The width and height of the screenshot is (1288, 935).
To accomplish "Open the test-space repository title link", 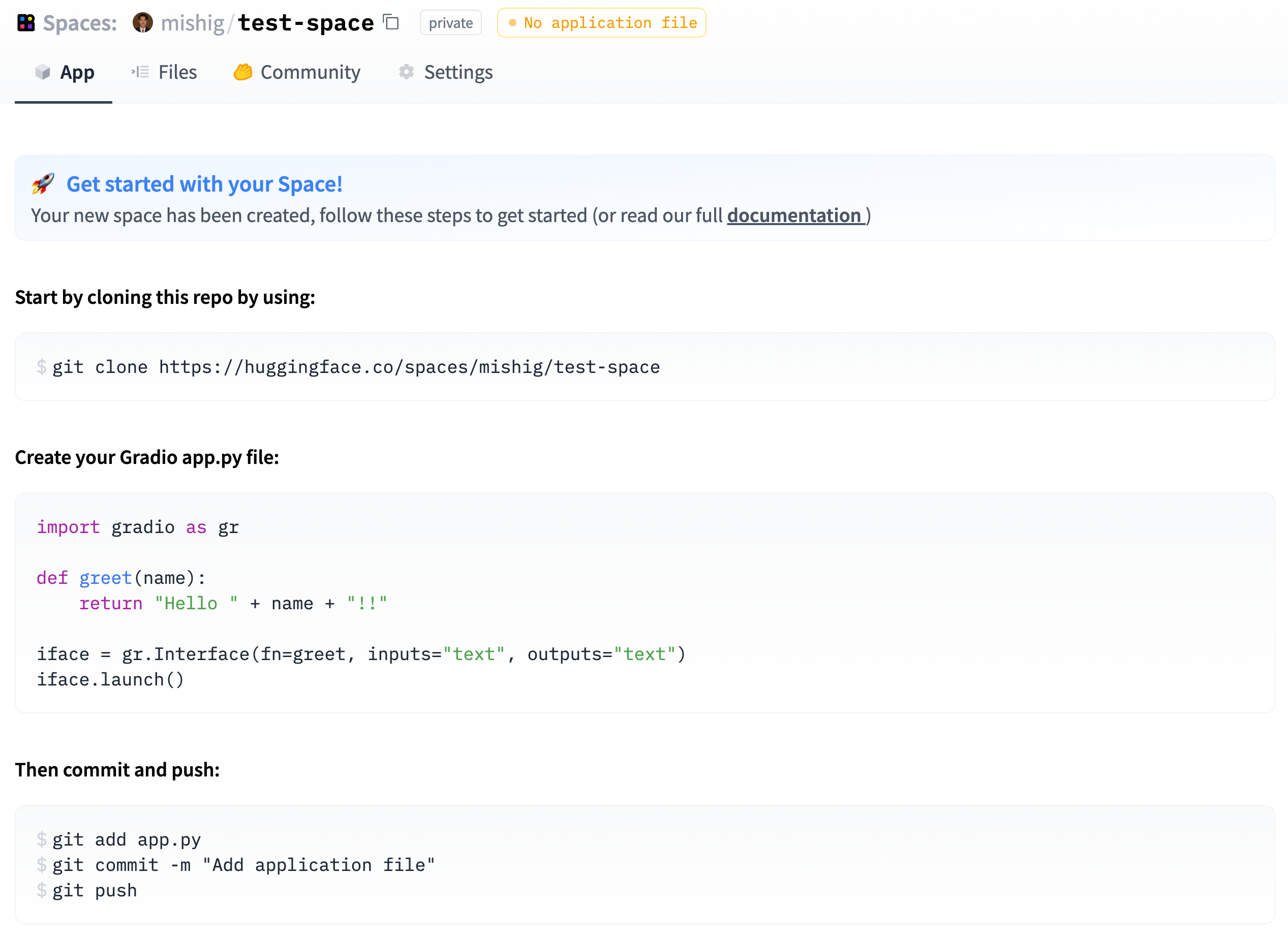I will tap(305, 23).
